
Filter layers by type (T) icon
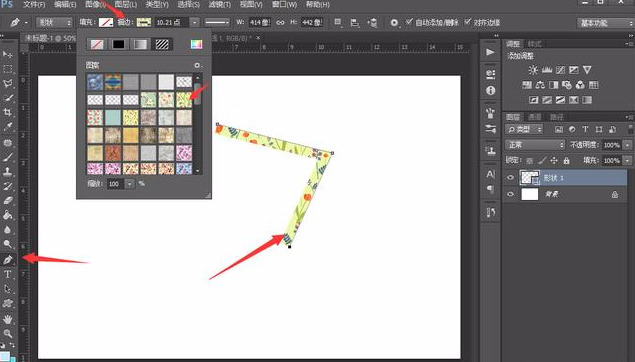[585, 130]
